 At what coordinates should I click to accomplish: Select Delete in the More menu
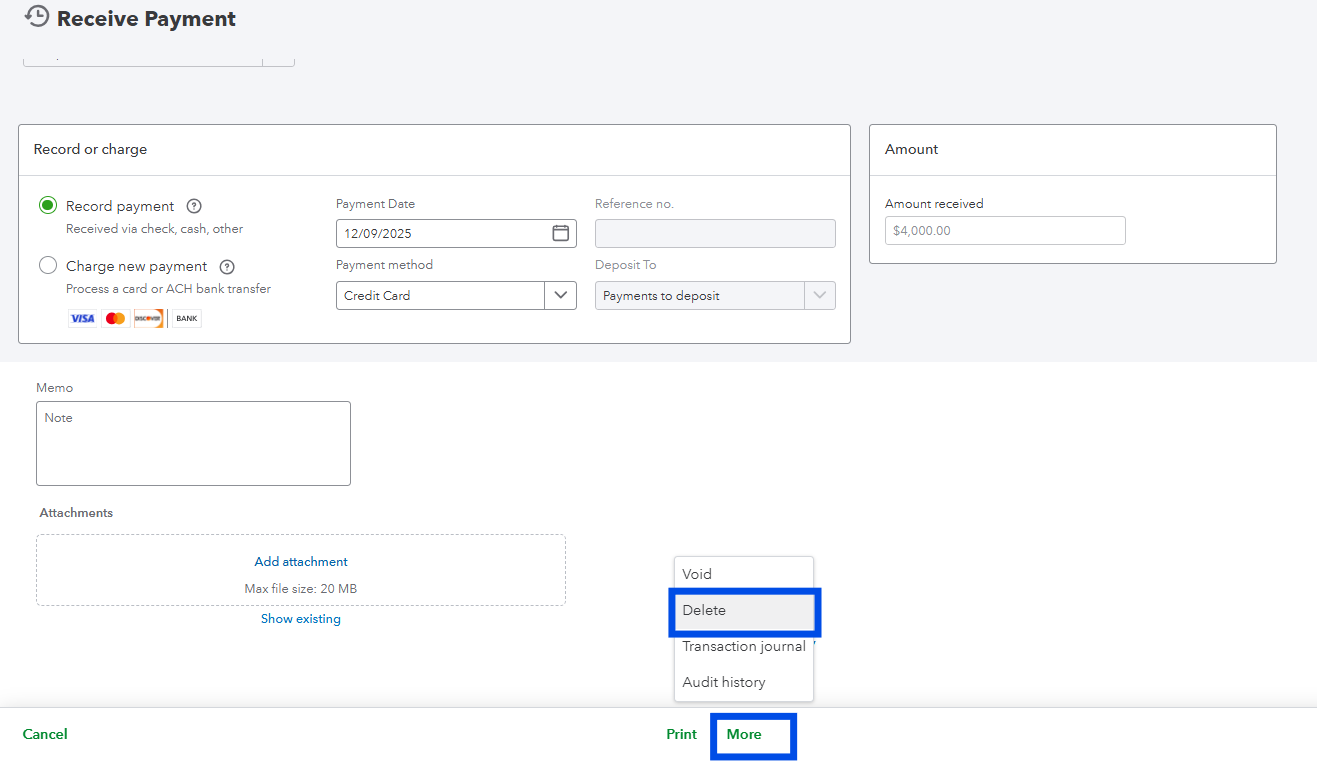click(704, 610)
